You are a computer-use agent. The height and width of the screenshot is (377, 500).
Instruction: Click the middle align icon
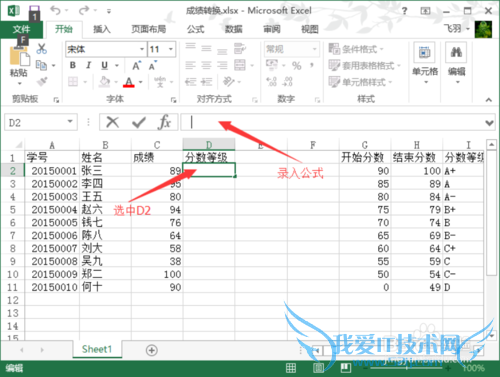pos(206,49)
